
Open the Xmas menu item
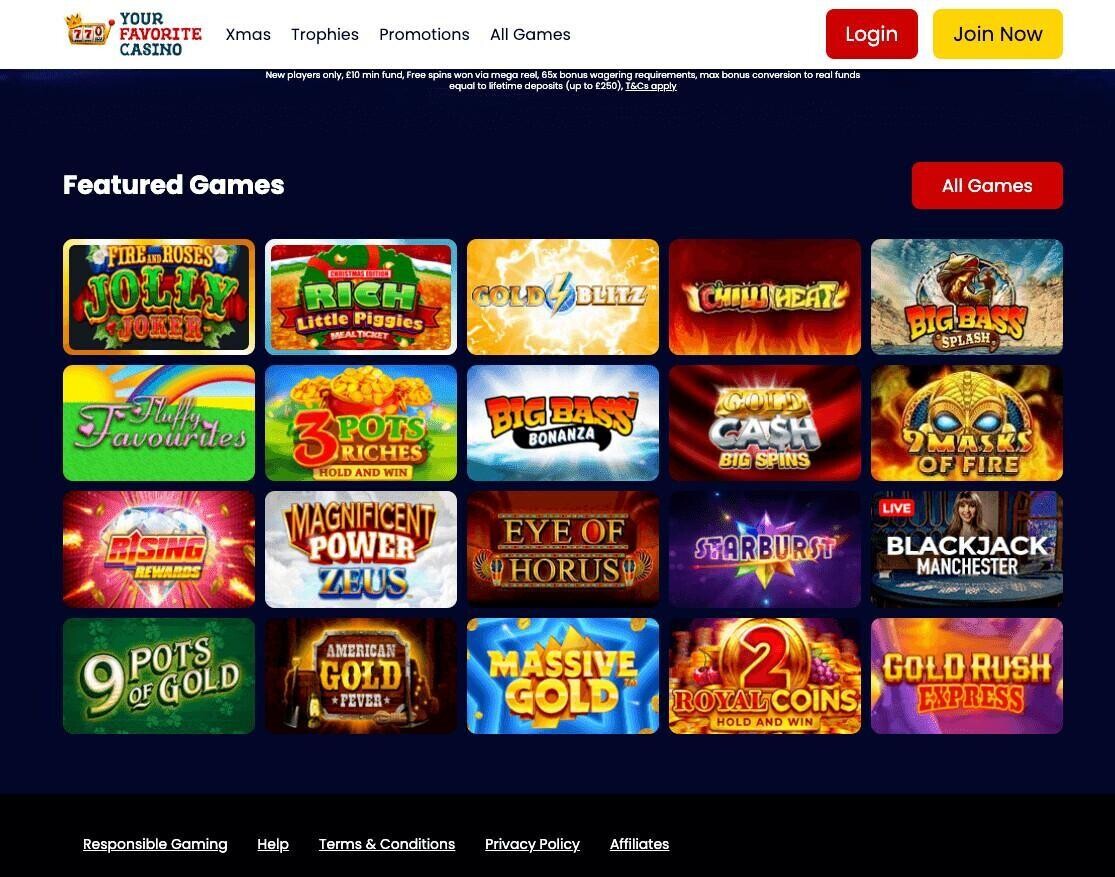248,34
